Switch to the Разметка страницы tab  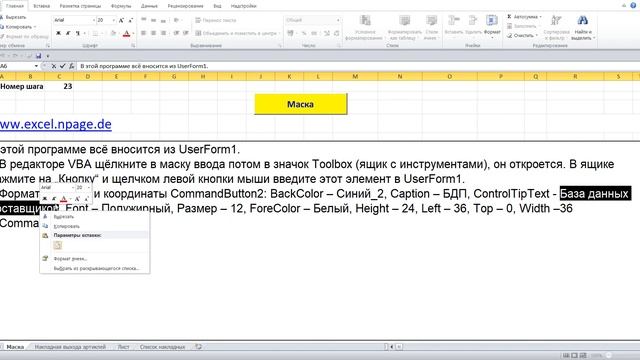[x=80, y=6]
